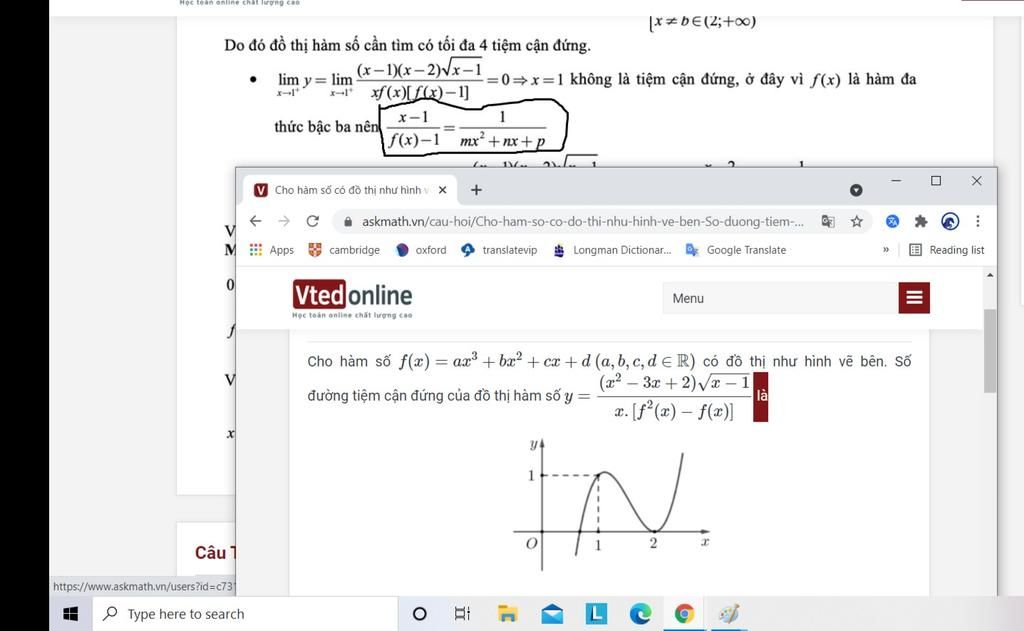Open the Extensions puzzle piece menu
The height and width of the screenshot is (631, 1024).
tap(921, 221)
